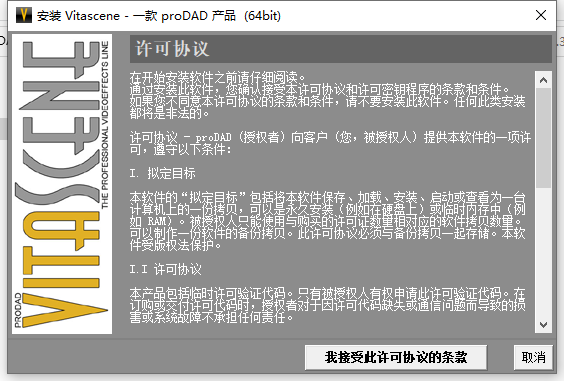Click the paragraph starting '在开始安装软件之前'
Viewport: 564px width, 381px height.
pyautogui.click(x=327, y=95)
